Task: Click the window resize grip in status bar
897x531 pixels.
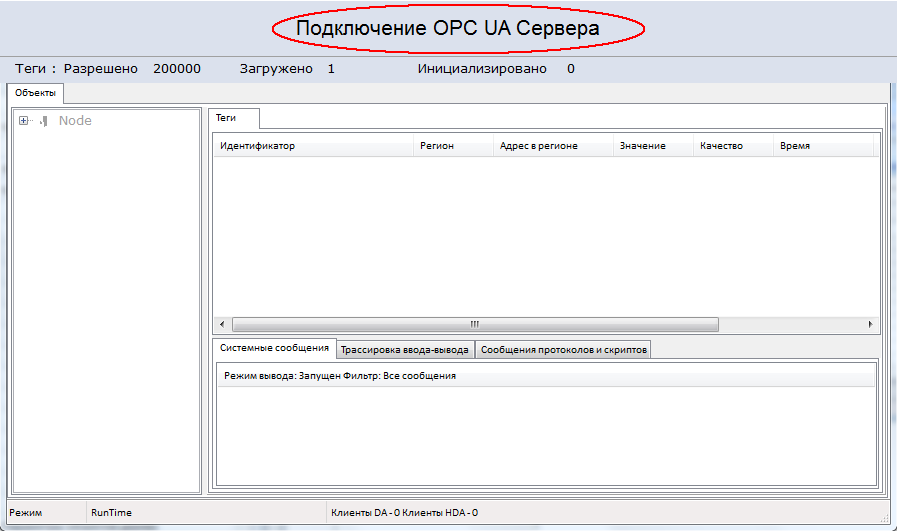Action: point(884,517)
